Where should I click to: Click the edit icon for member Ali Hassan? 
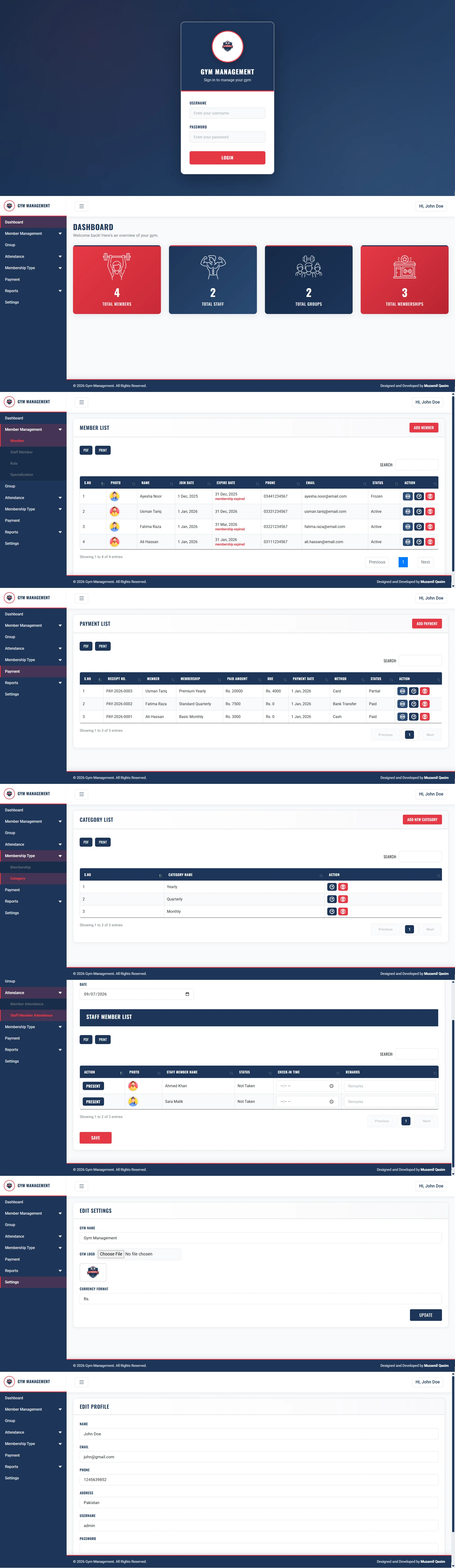[x=419, y=542]
